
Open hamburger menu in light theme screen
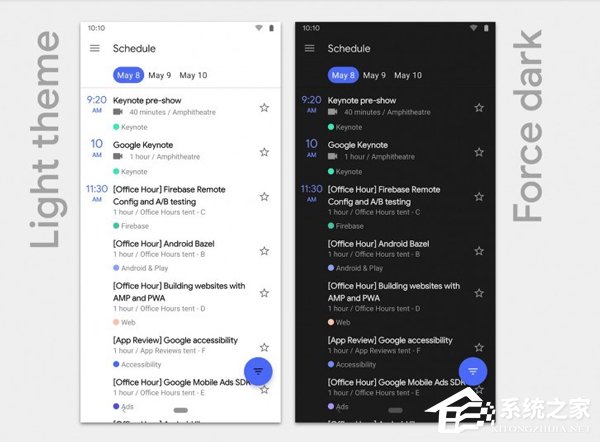point(95,48)
